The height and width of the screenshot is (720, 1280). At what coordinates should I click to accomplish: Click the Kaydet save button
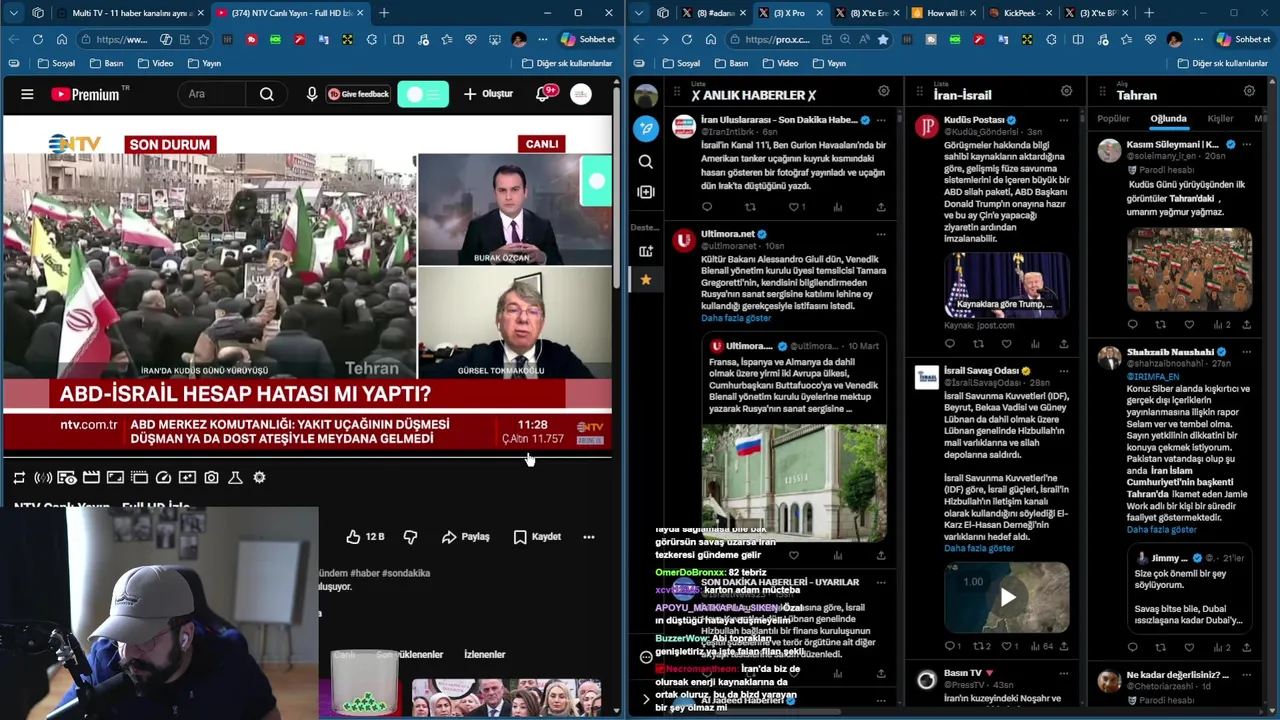537,537
